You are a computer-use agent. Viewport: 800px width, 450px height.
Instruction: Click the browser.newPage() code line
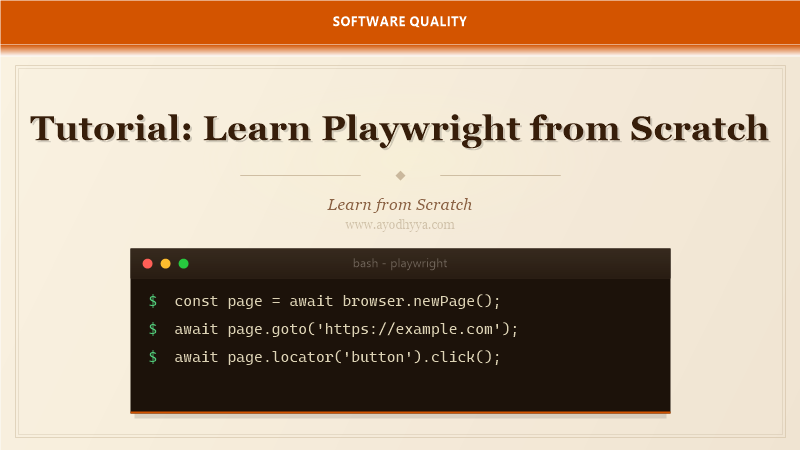coord(337,301)
